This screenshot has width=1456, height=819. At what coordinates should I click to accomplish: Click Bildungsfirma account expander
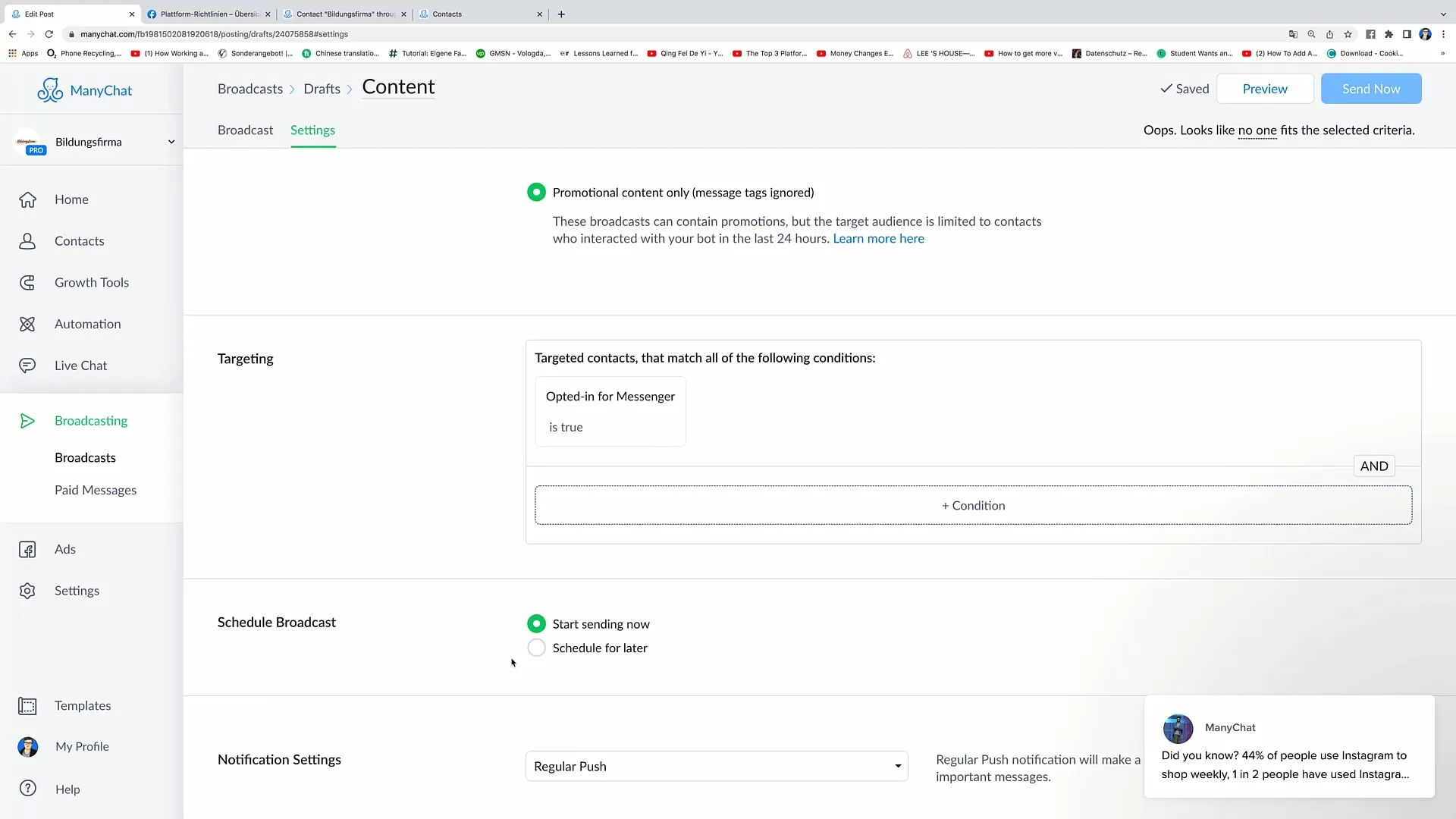click(170, 141)
